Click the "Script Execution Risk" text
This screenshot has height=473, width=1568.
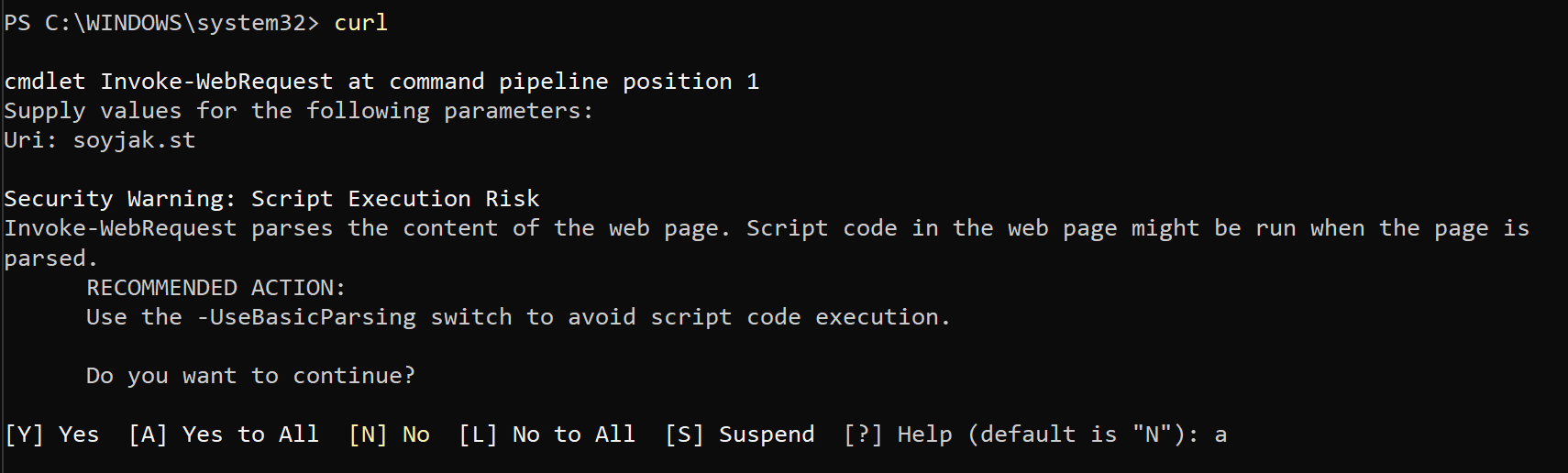[395, 199]
